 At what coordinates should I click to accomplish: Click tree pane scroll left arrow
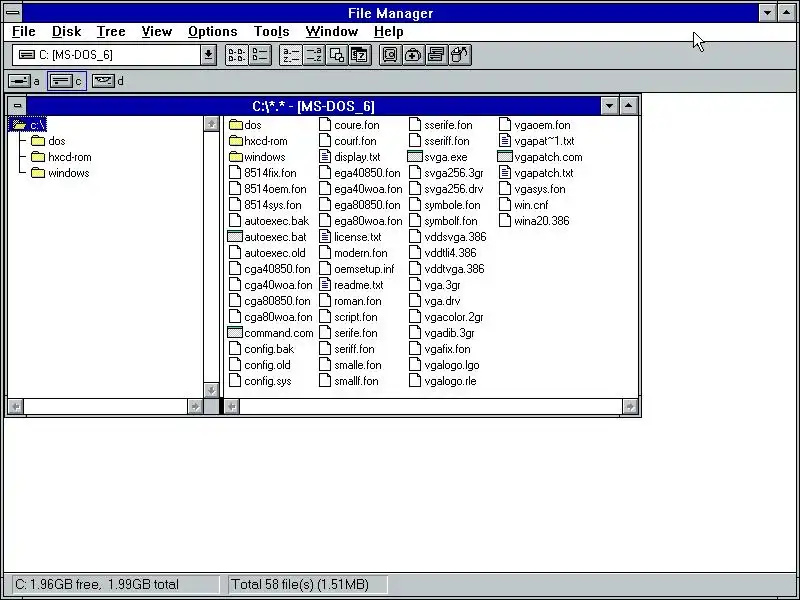[x=16, y=407]
